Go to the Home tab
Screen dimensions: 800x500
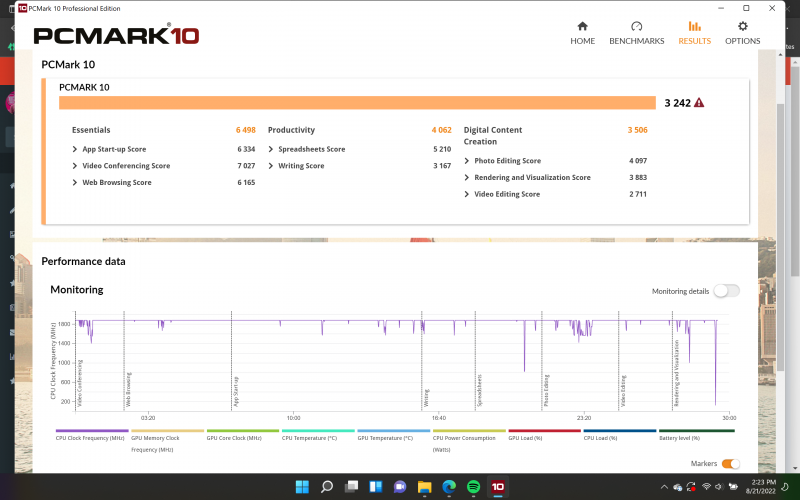[x=582, y=33]
